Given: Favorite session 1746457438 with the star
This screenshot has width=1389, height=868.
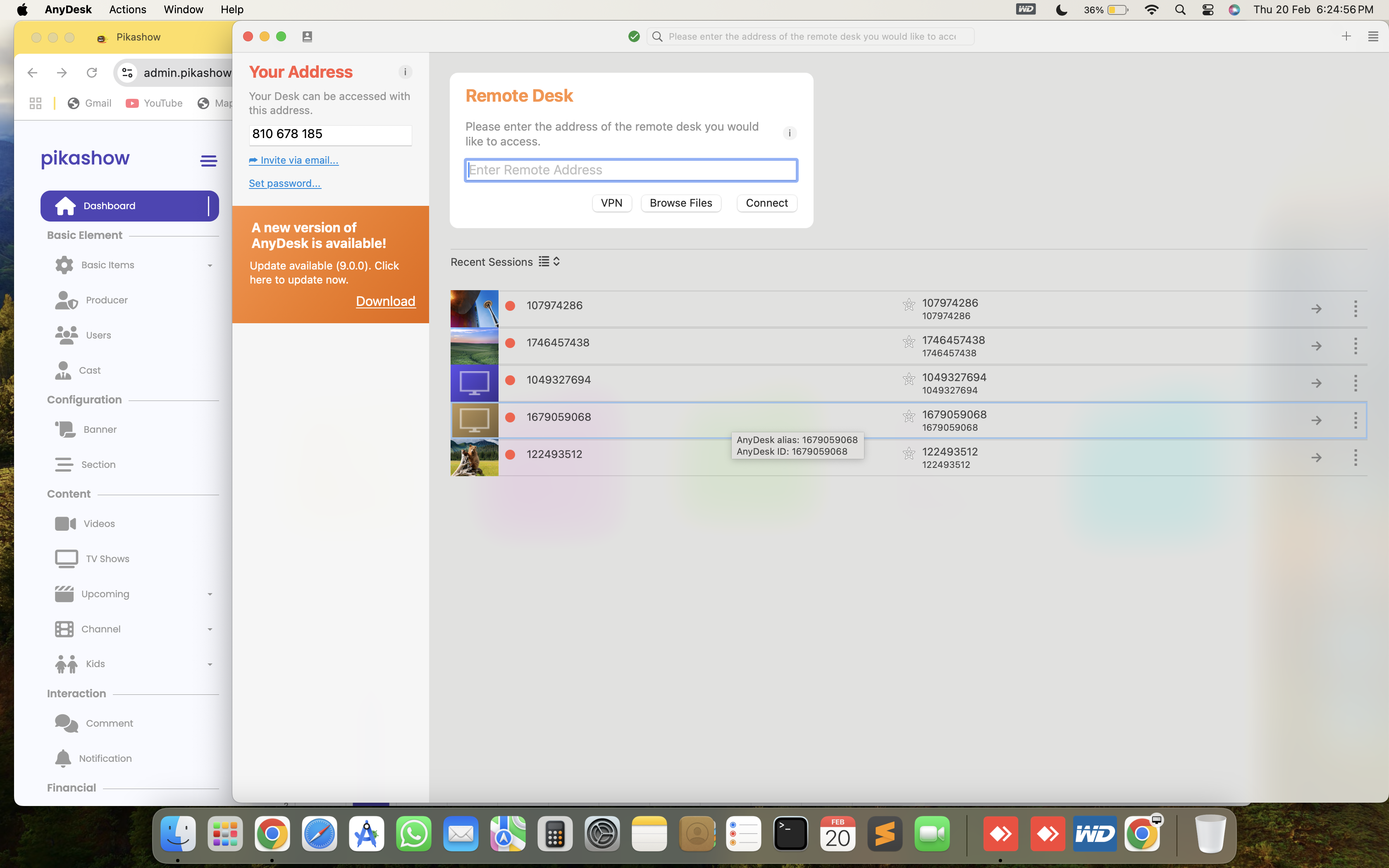Looking at the screenshot, I should [x=909, y=342].
